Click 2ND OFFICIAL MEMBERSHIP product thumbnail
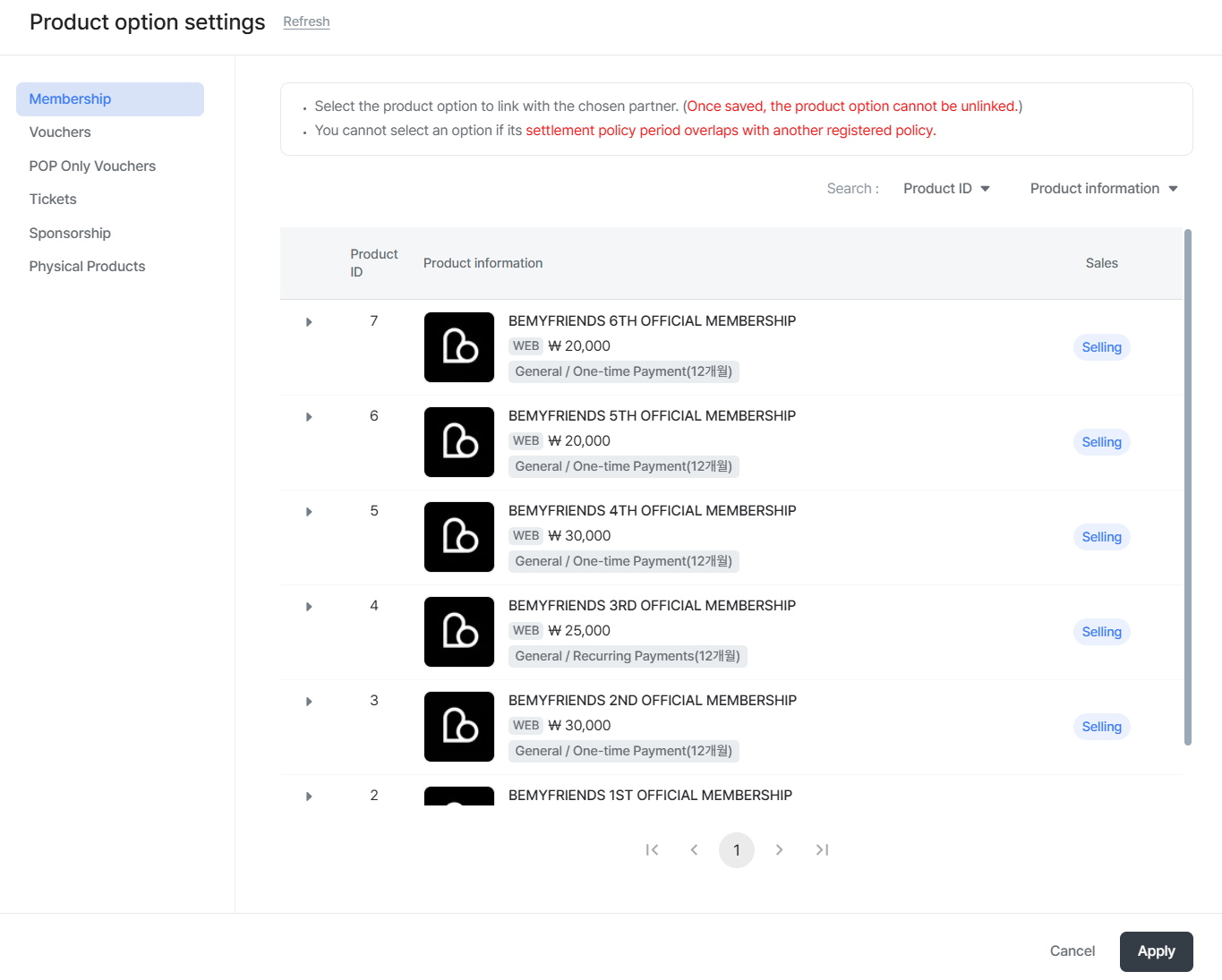Viewport: 1222px width, 980px height. 459,727
